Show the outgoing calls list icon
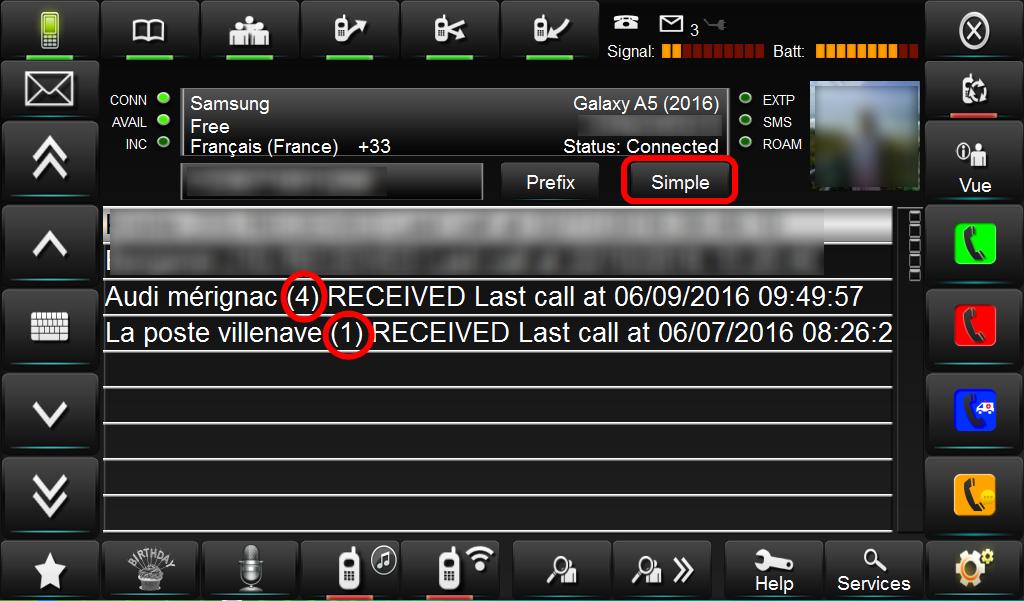Viewport: 1024px width, 601px height. tap(349, 30)
